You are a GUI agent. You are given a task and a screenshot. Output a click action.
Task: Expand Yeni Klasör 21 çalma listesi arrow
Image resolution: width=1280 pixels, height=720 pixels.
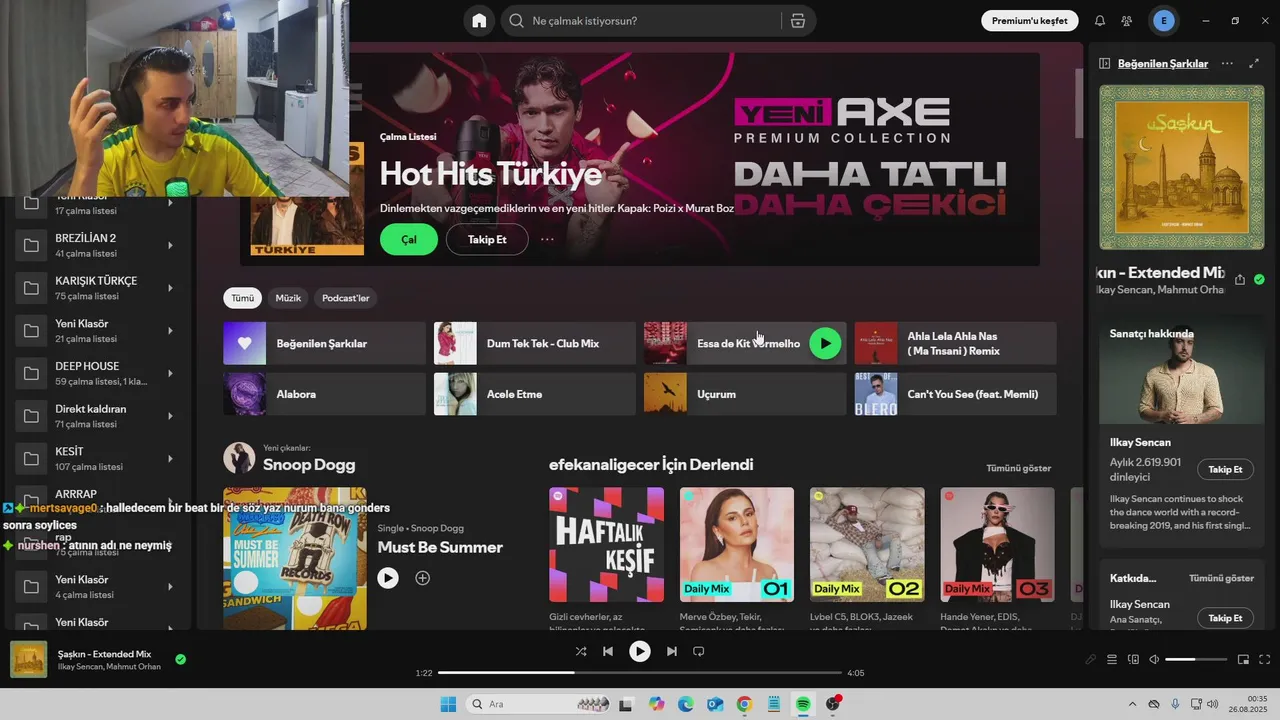(170, 330)
